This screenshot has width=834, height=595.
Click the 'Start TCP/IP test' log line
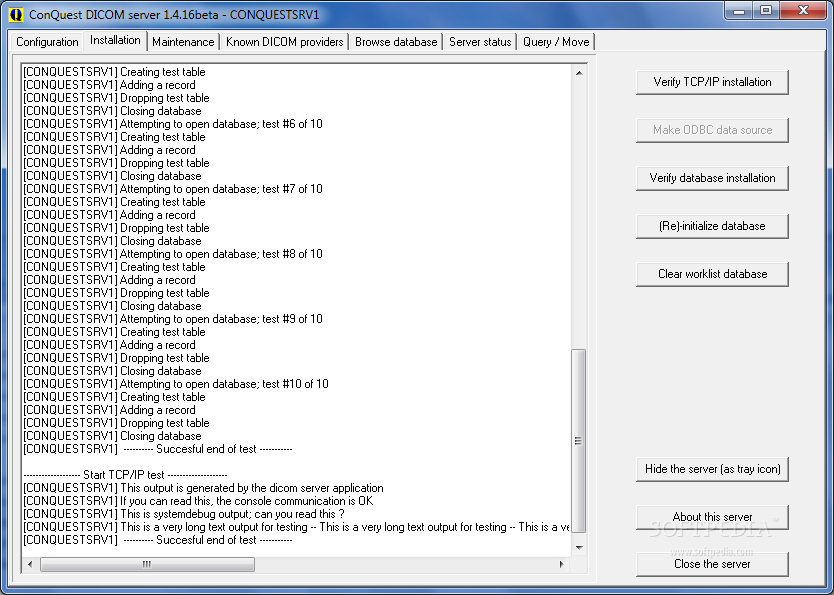click(126, 475)
